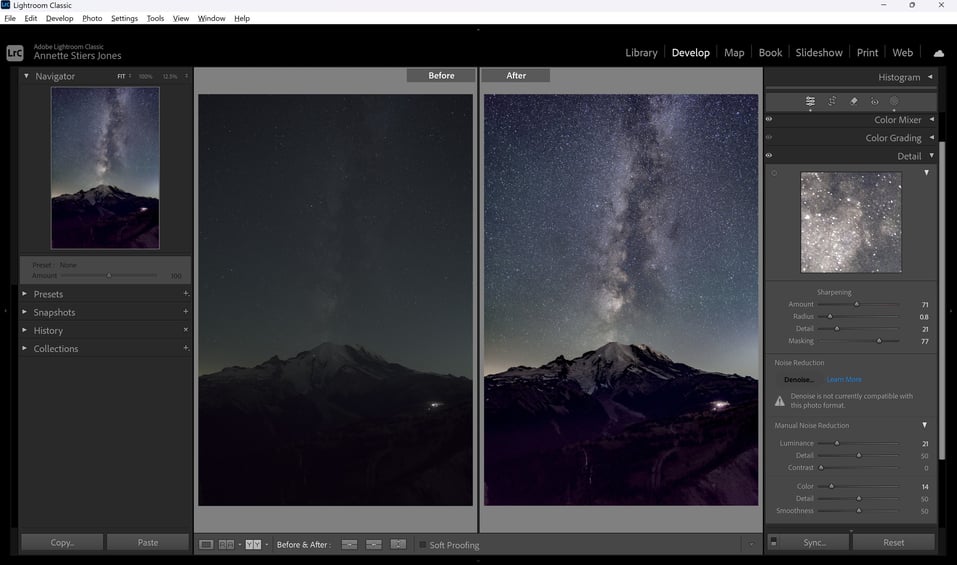
Task: Open the Red Eye Correction tool
Action: tap(875, 101)
